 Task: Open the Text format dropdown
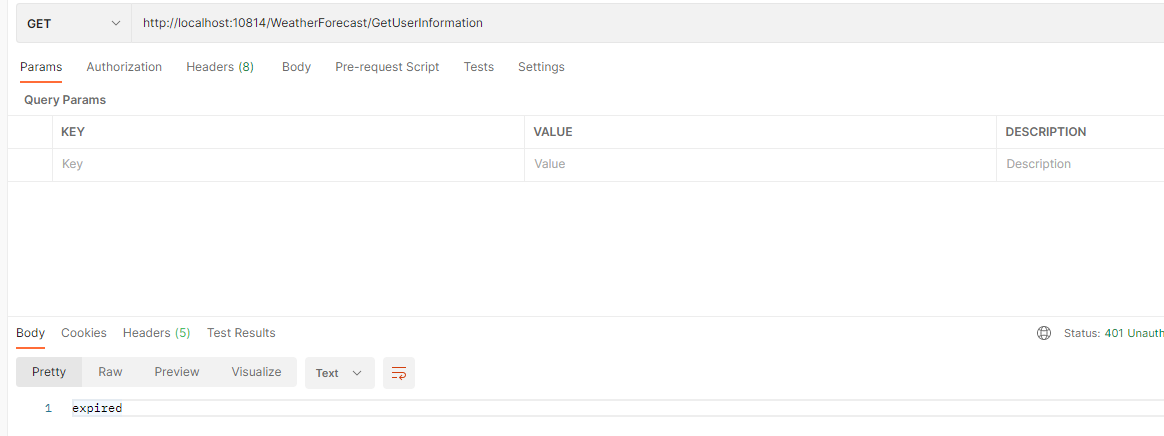pyautogui.click(x=339, y=373)
